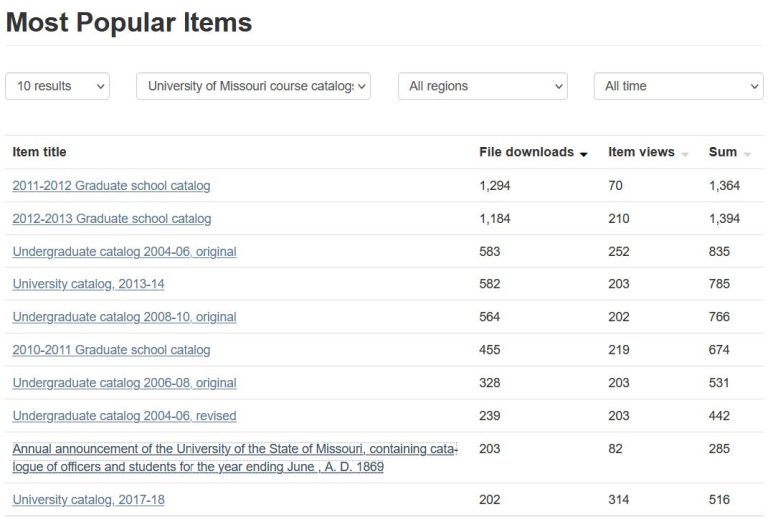The image size is (768, 517).
Task: Expand the University of Missouri course catalogs dropdown
Action: click(253, 86)
